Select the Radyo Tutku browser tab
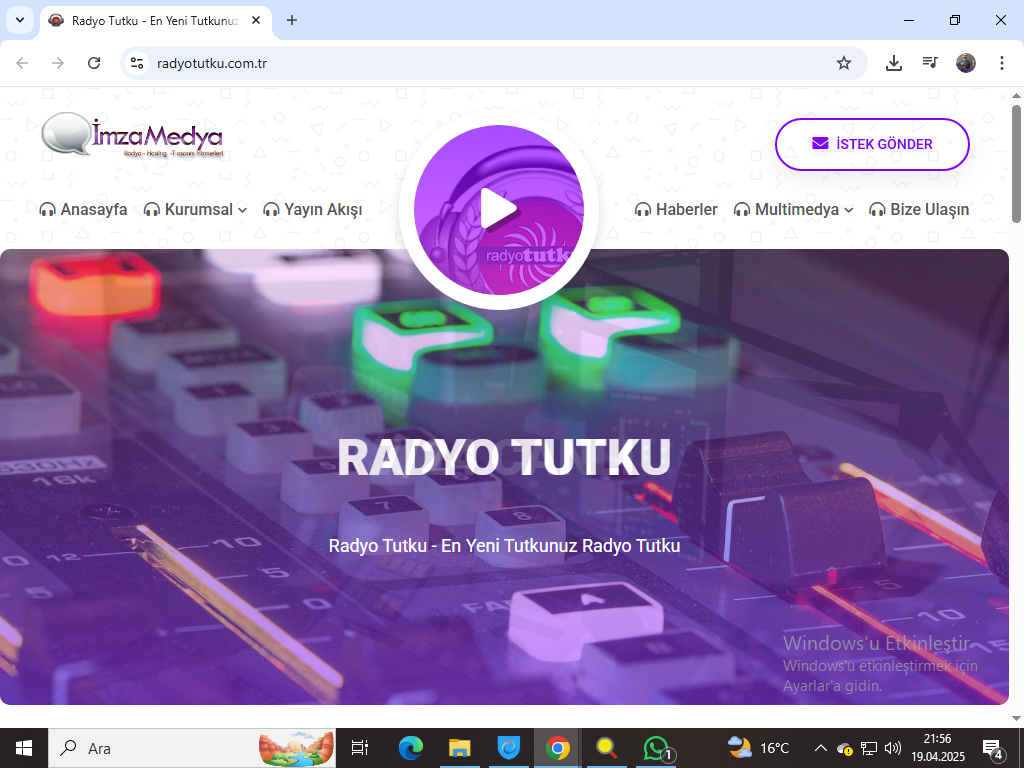Viewport: 1024px width, 768px height. 155,21
